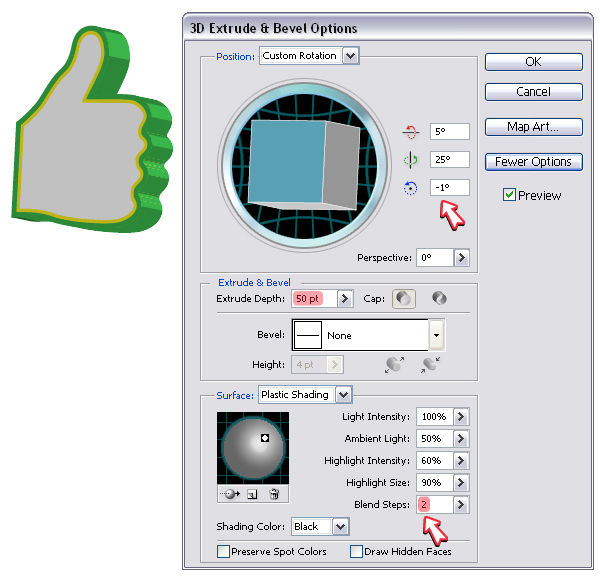The width and height of the screenshot is (600, 580).
Task: Click the Position label
Action: pos(235,57)
